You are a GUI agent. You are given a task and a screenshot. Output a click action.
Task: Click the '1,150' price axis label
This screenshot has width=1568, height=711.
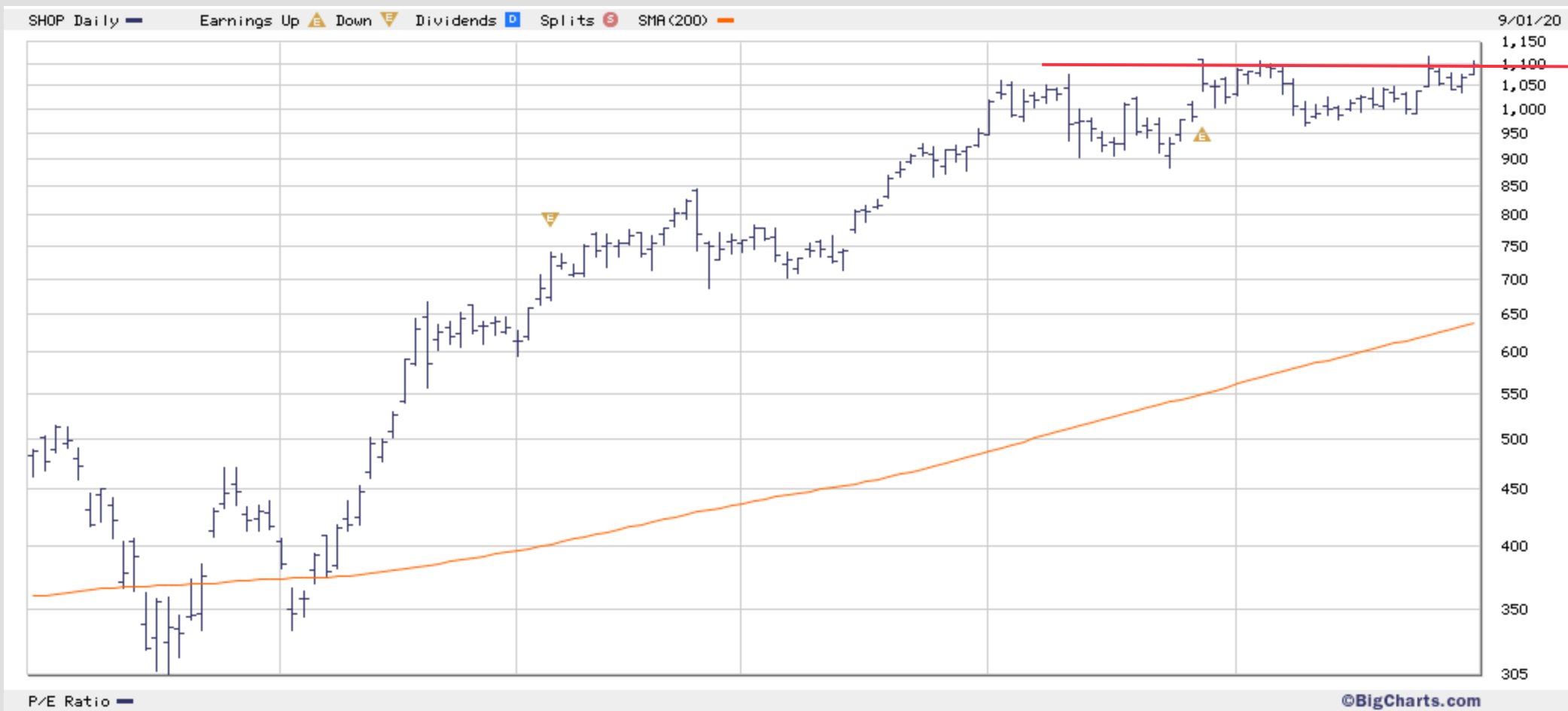tap(1524, 41)
